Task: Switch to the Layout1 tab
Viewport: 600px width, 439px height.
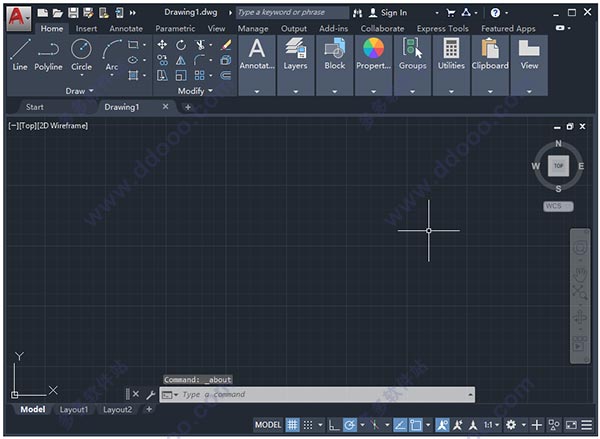Action: [x=74, y=410]
